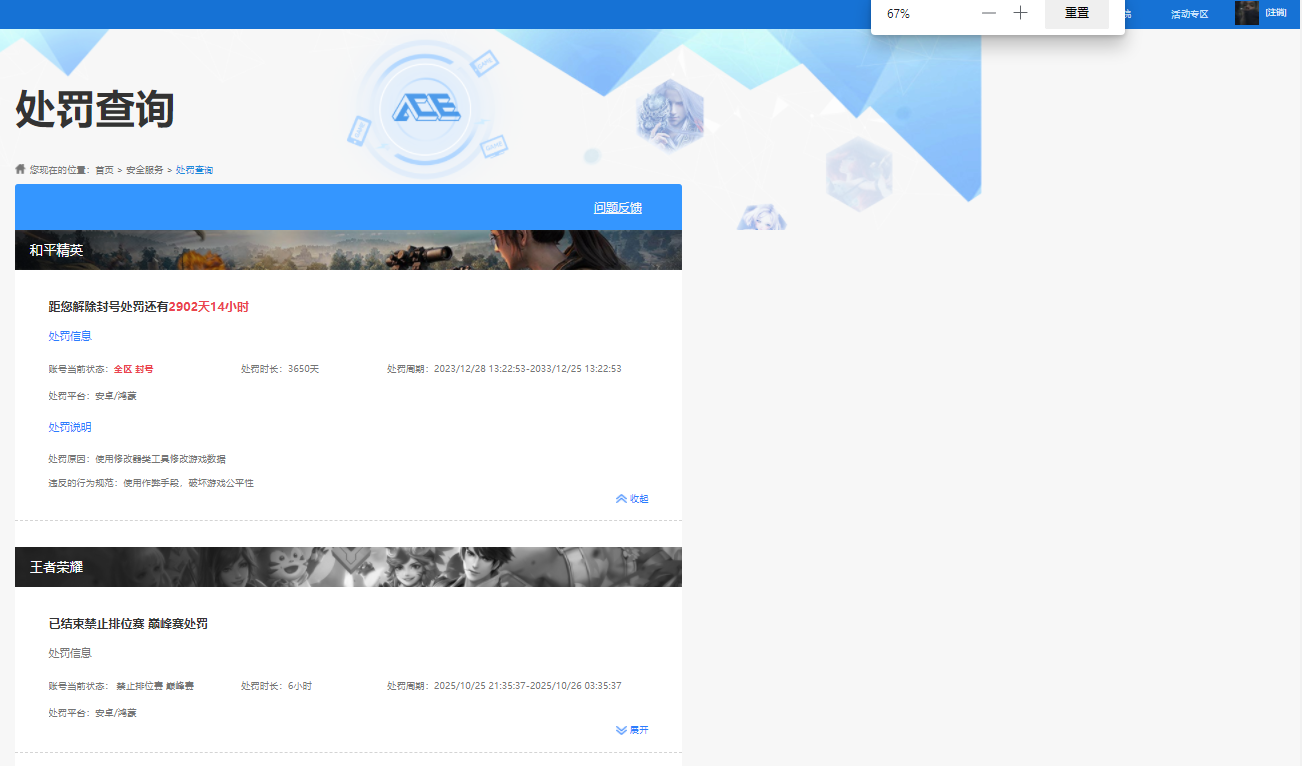The width and height of the screenshot is (1302, 766).
Task: Open the 活动专区 menu item
Action: pos(1189,14)
